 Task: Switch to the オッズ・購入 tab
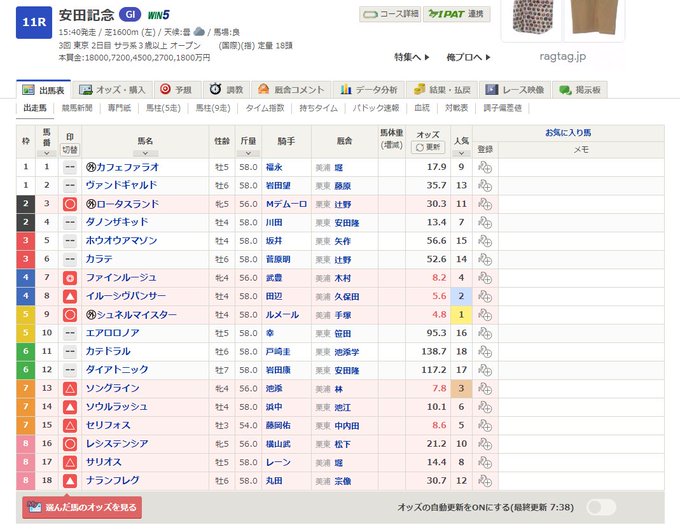[113, 90]
